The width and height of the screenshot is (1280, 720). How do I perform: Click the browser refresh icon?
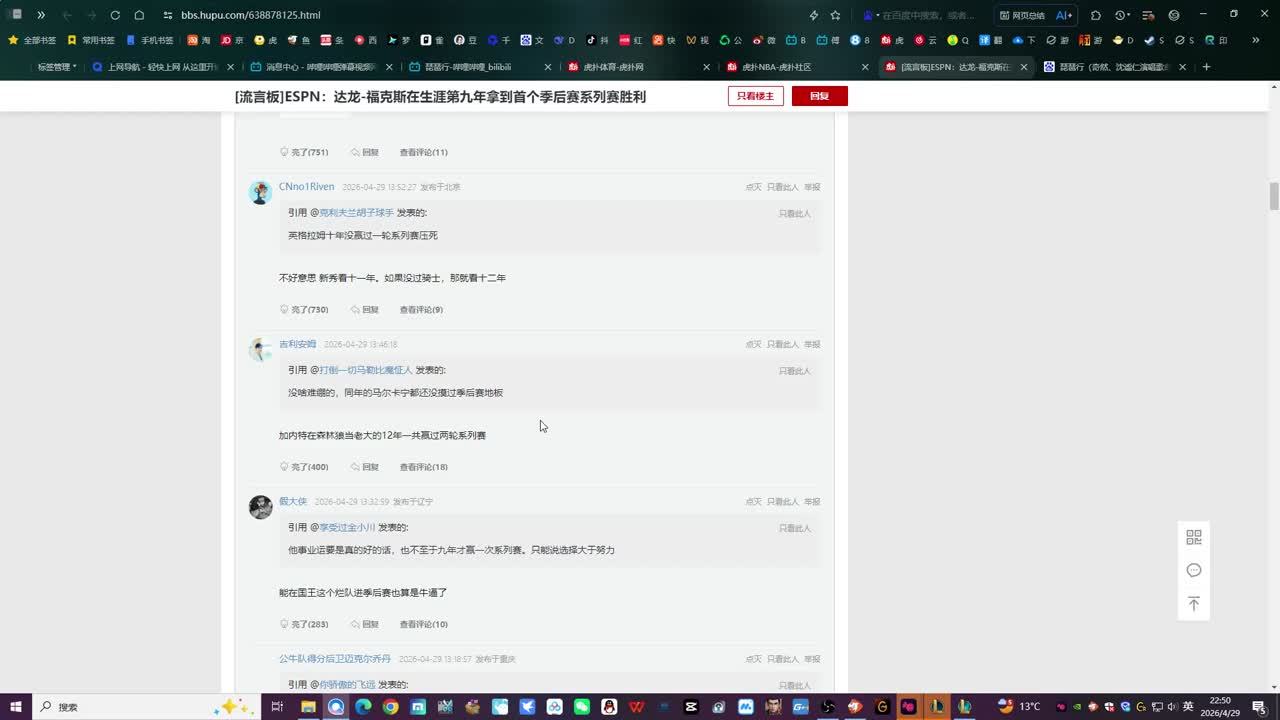(x=115, y=15)
